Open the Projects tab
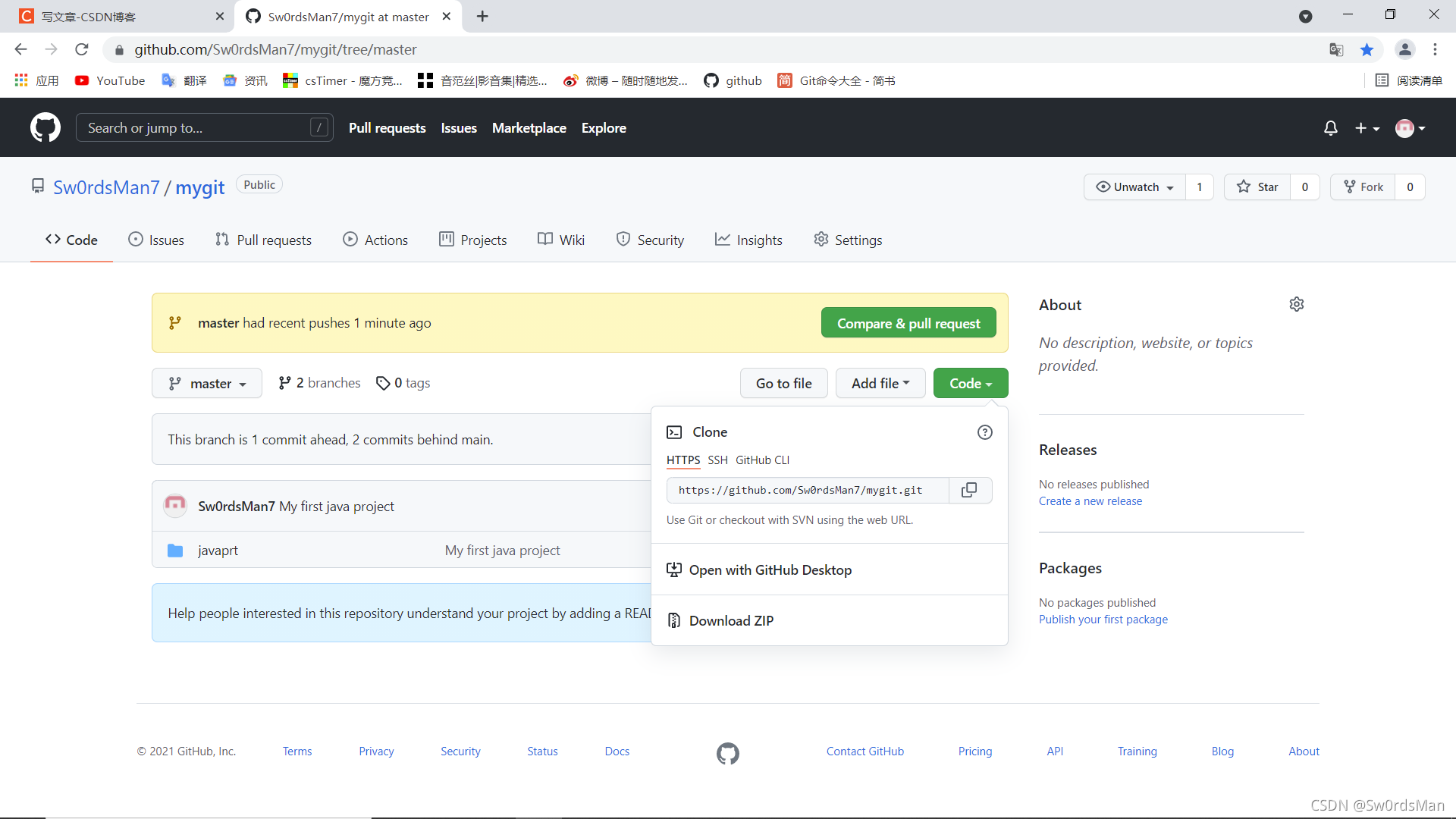Viewport: 1456px width, 819px height. click(472, 240)
